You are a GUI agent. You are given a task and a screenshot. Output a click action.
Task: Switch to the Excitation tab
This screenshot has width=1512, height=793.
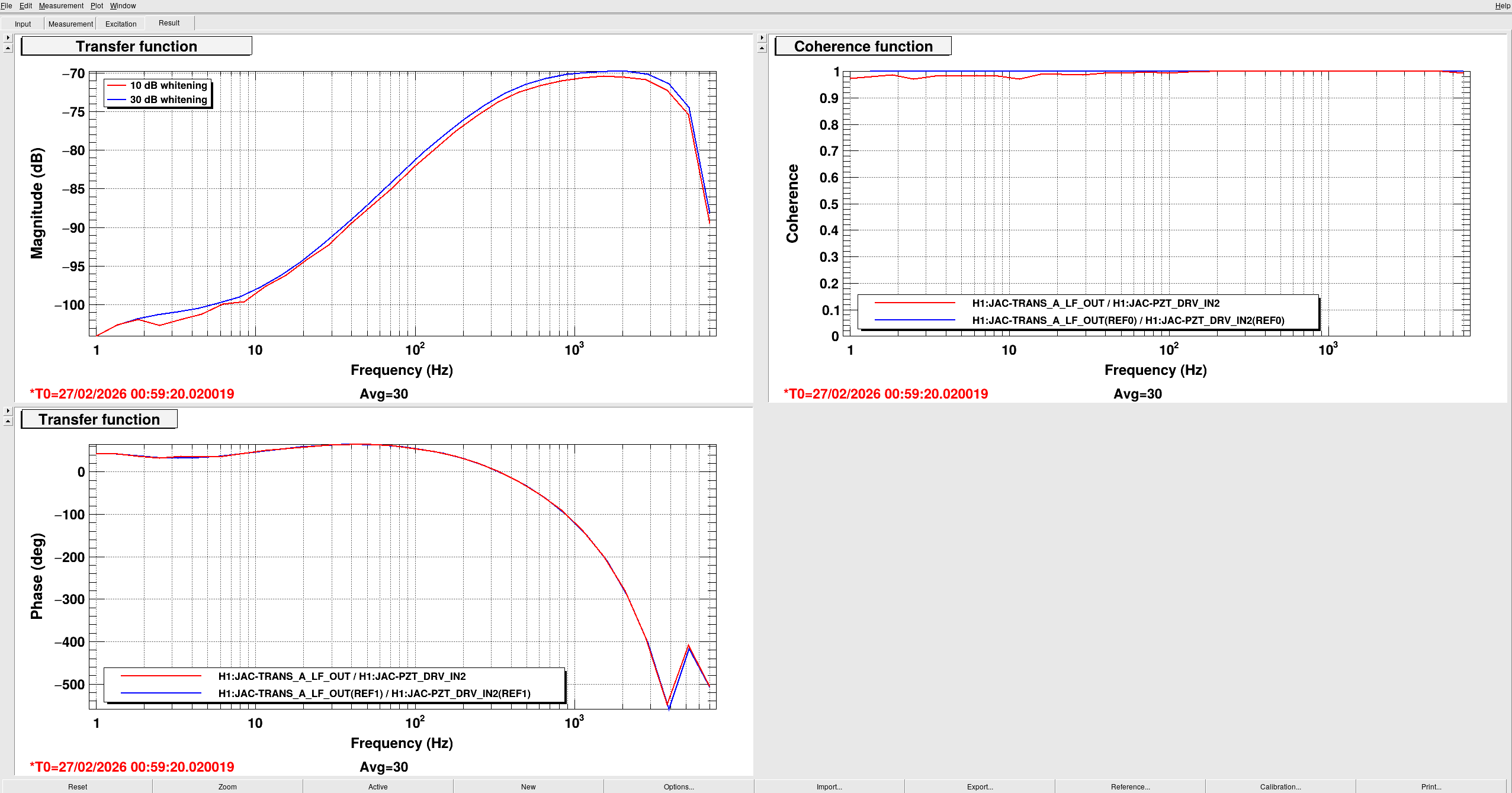[121, 24]
